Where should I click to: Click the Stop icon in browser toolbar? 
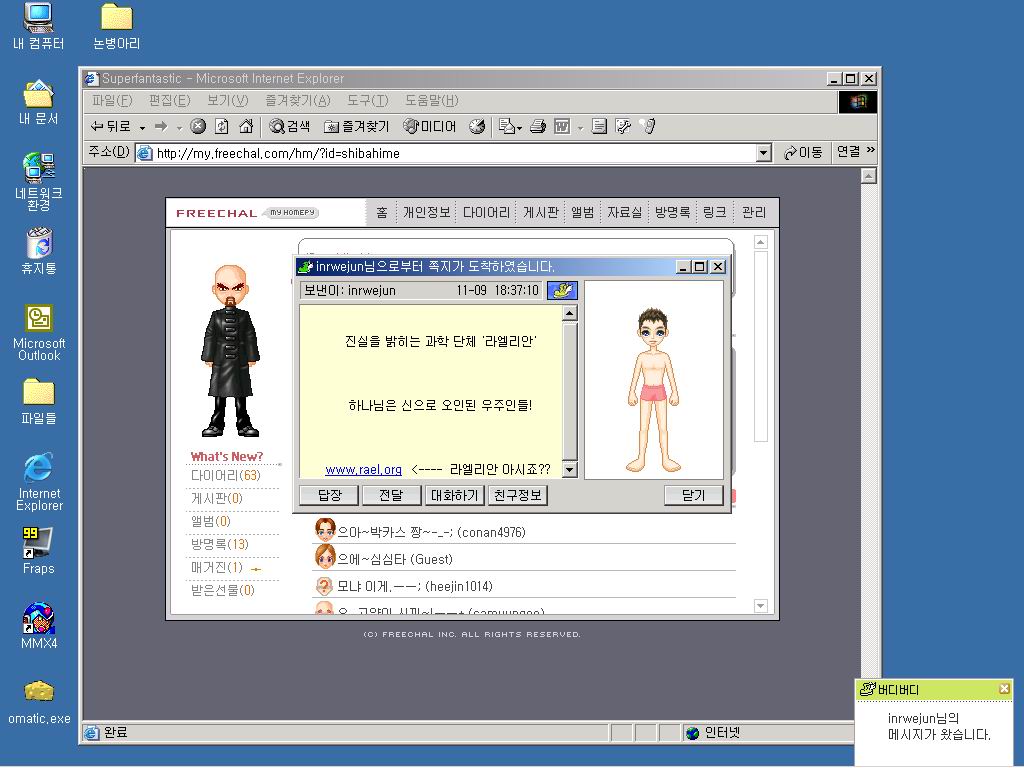[x=198, y=126]
